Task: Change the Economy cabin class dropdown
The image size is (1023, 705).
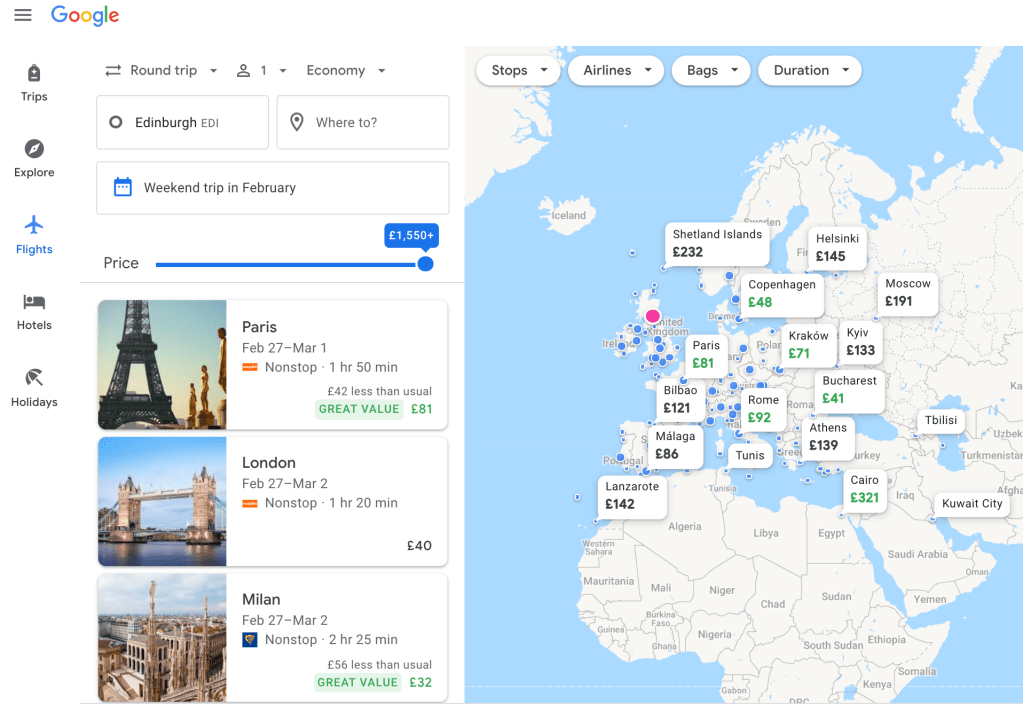Action: pyautogui.click(x=346, y=70)
